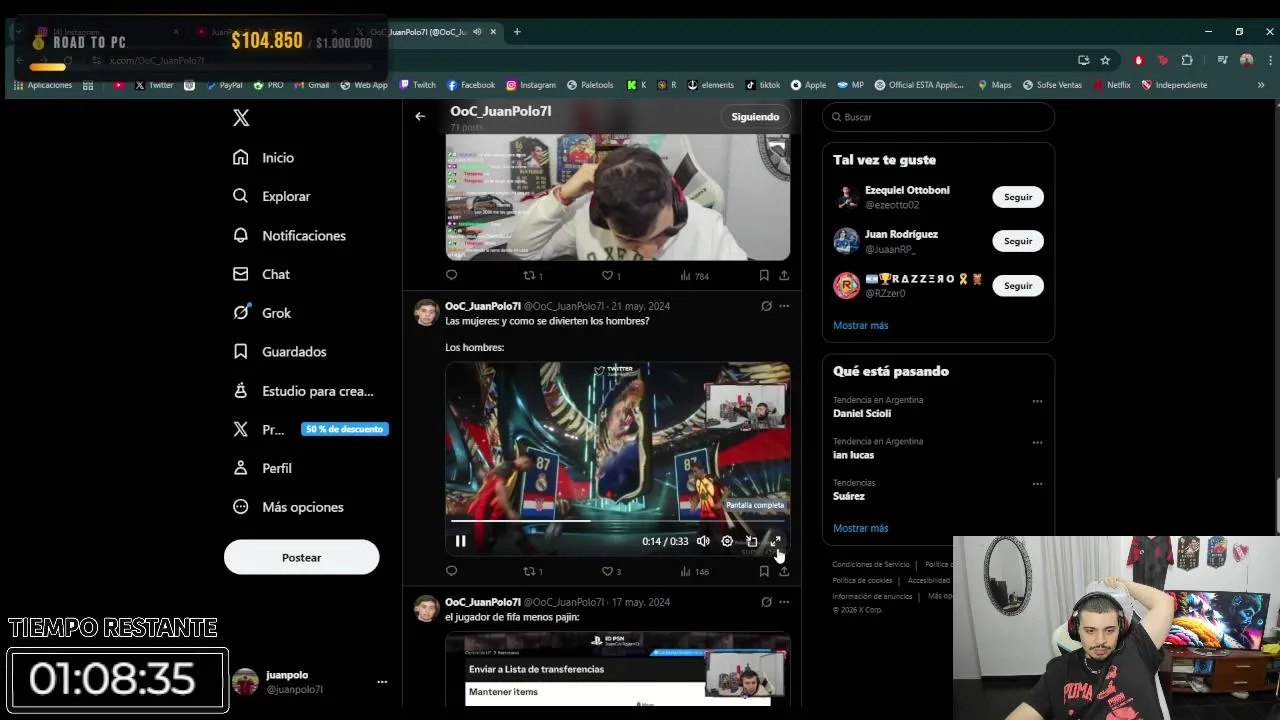
Task: Follow Ezequiel Ottoboni
Action: [1018, 197]
